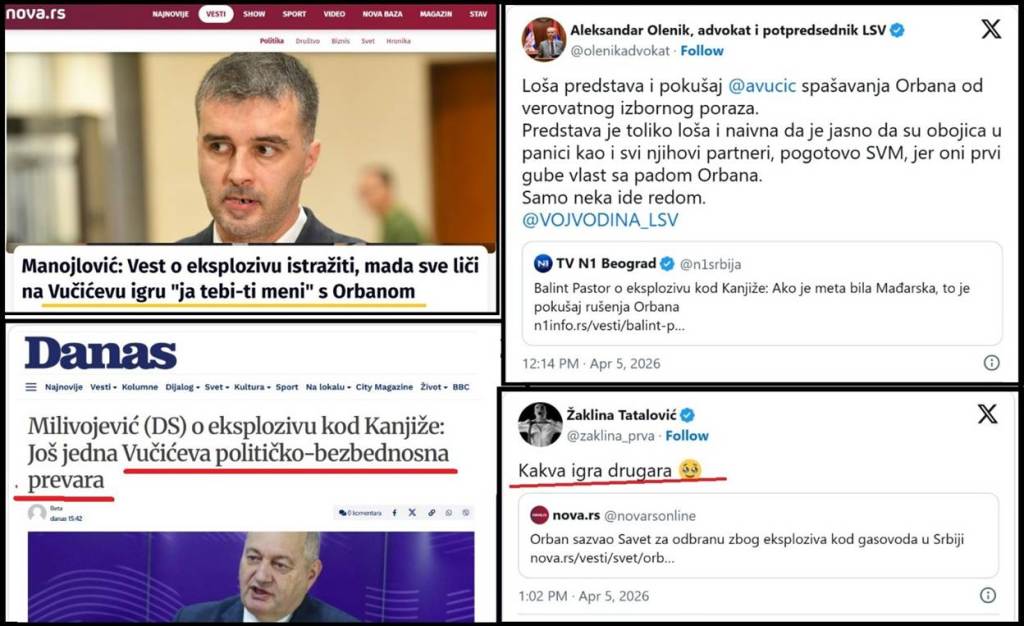Viewport: 1024px width, 626px height.
Task: Share the Danas article on WhatsApp
Action: pyautogui.click(x=449, y=513)
